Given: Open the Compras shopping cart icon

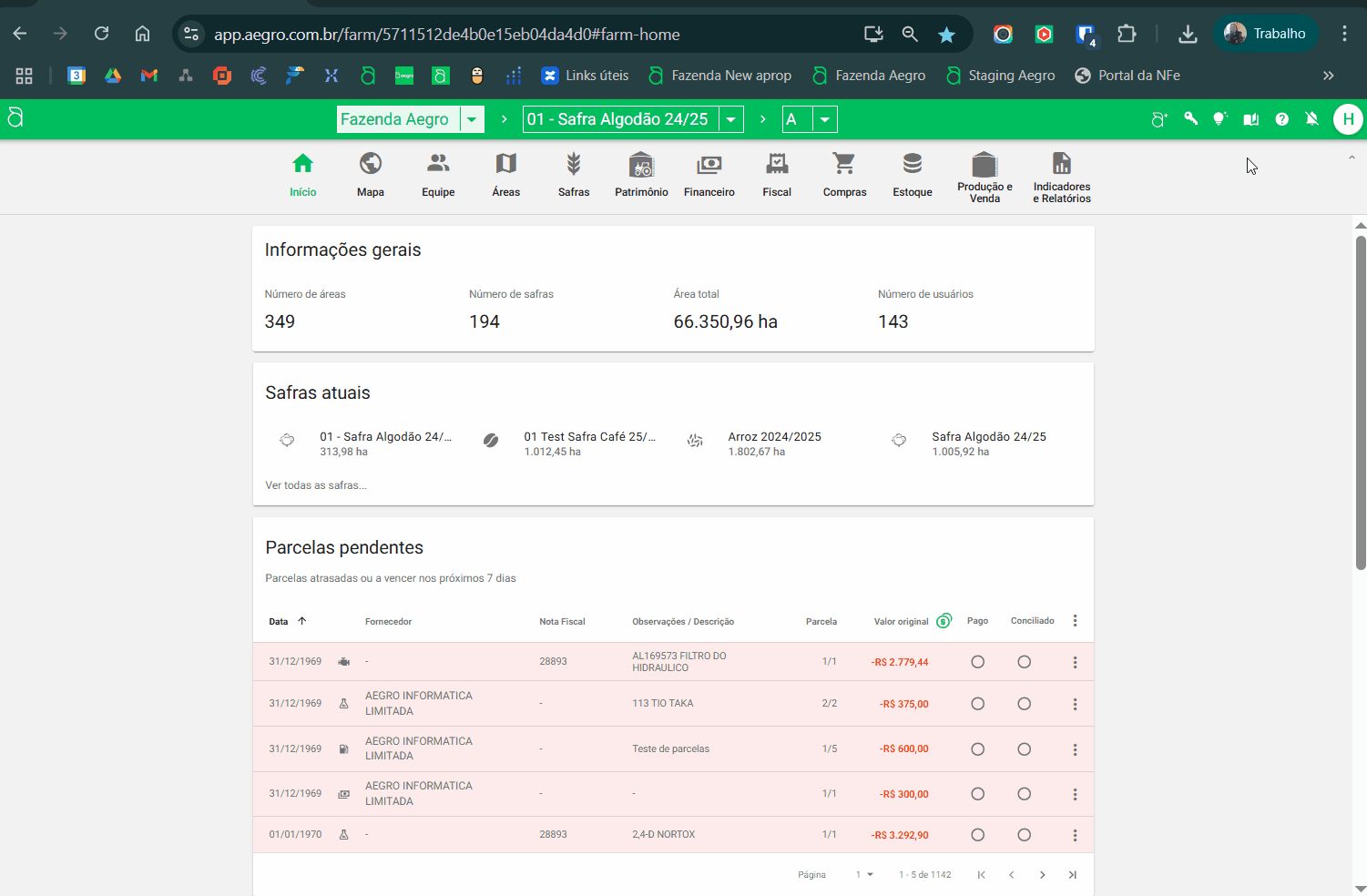Looking at the screenshot, I should pyautogui.click(x=844, y=164).
